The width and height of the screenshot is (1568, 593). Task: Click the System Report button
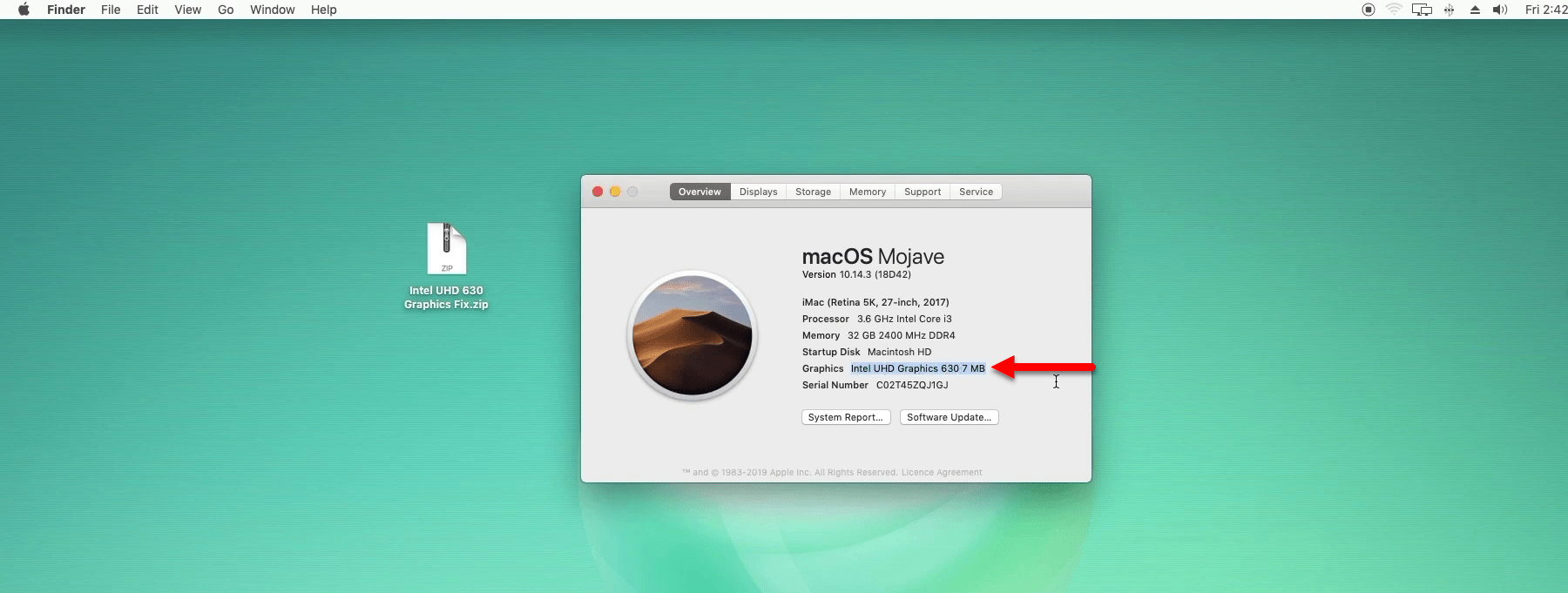846,417
